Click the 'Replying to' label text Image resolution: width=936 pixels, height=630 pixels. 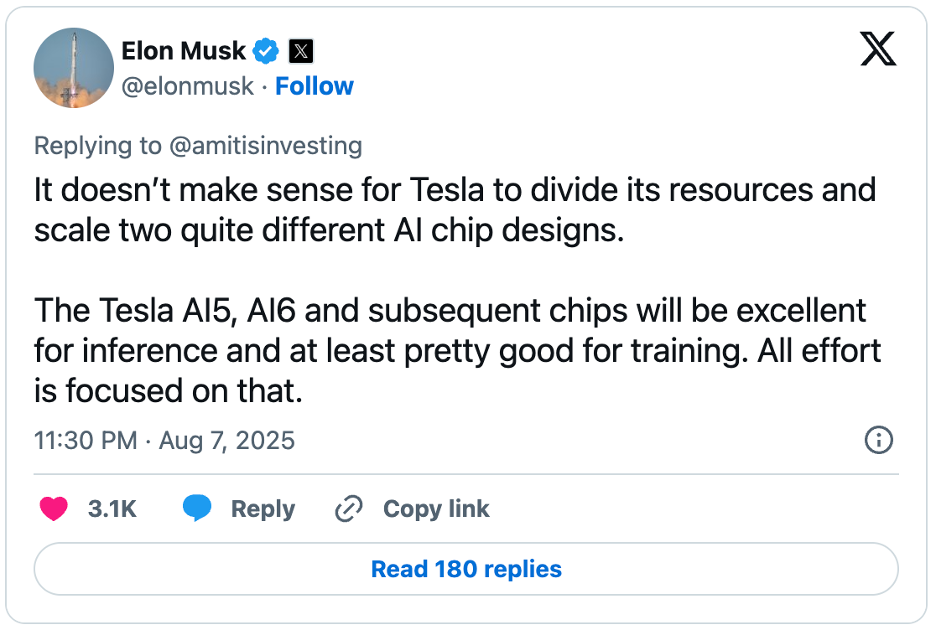point(98,146)
